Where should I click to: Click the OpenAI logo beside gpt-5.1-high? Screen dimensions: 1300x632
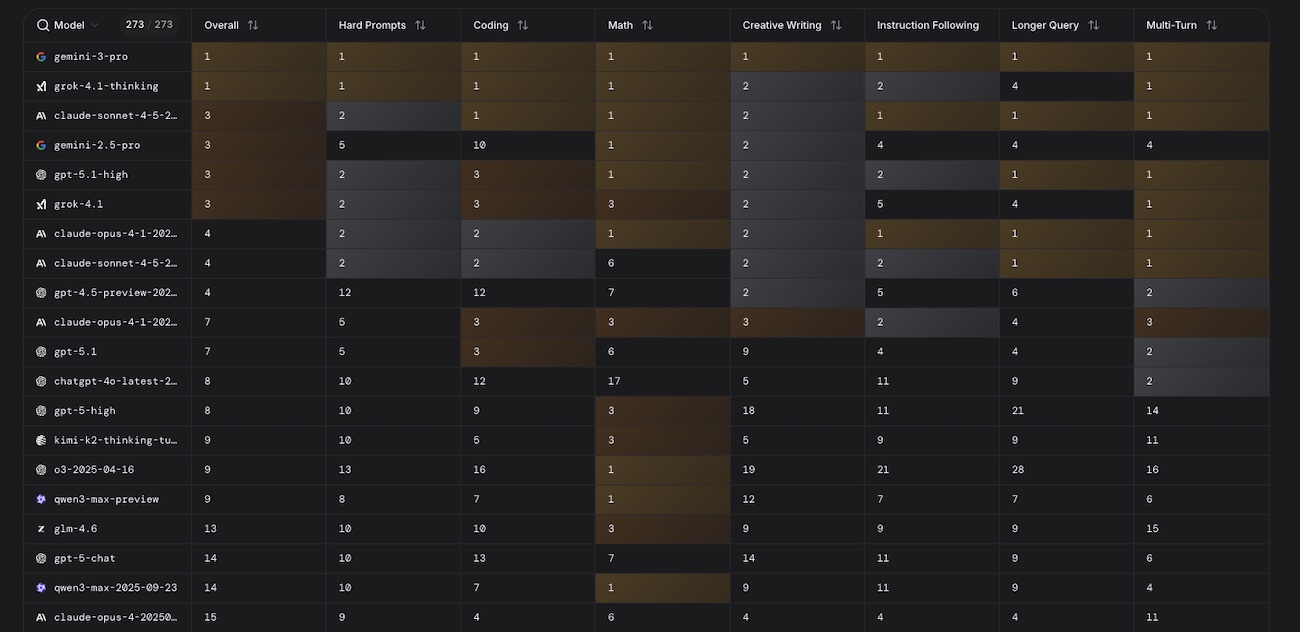(x=41, y=175)
